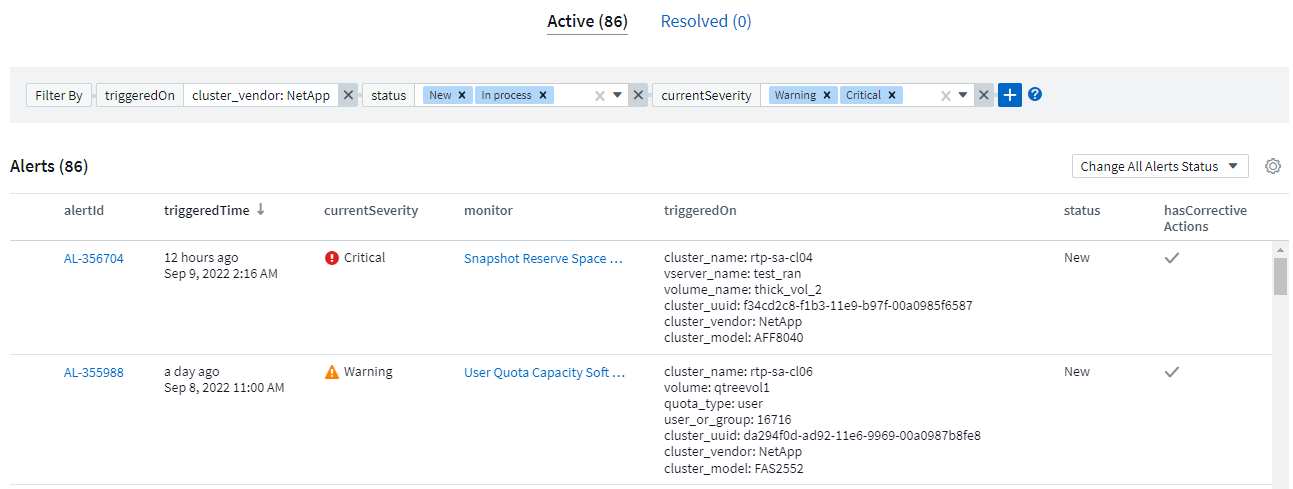Remove the 'Warning' severity tag
Viewport: 1293px width, 489px height.
point(827,95)
